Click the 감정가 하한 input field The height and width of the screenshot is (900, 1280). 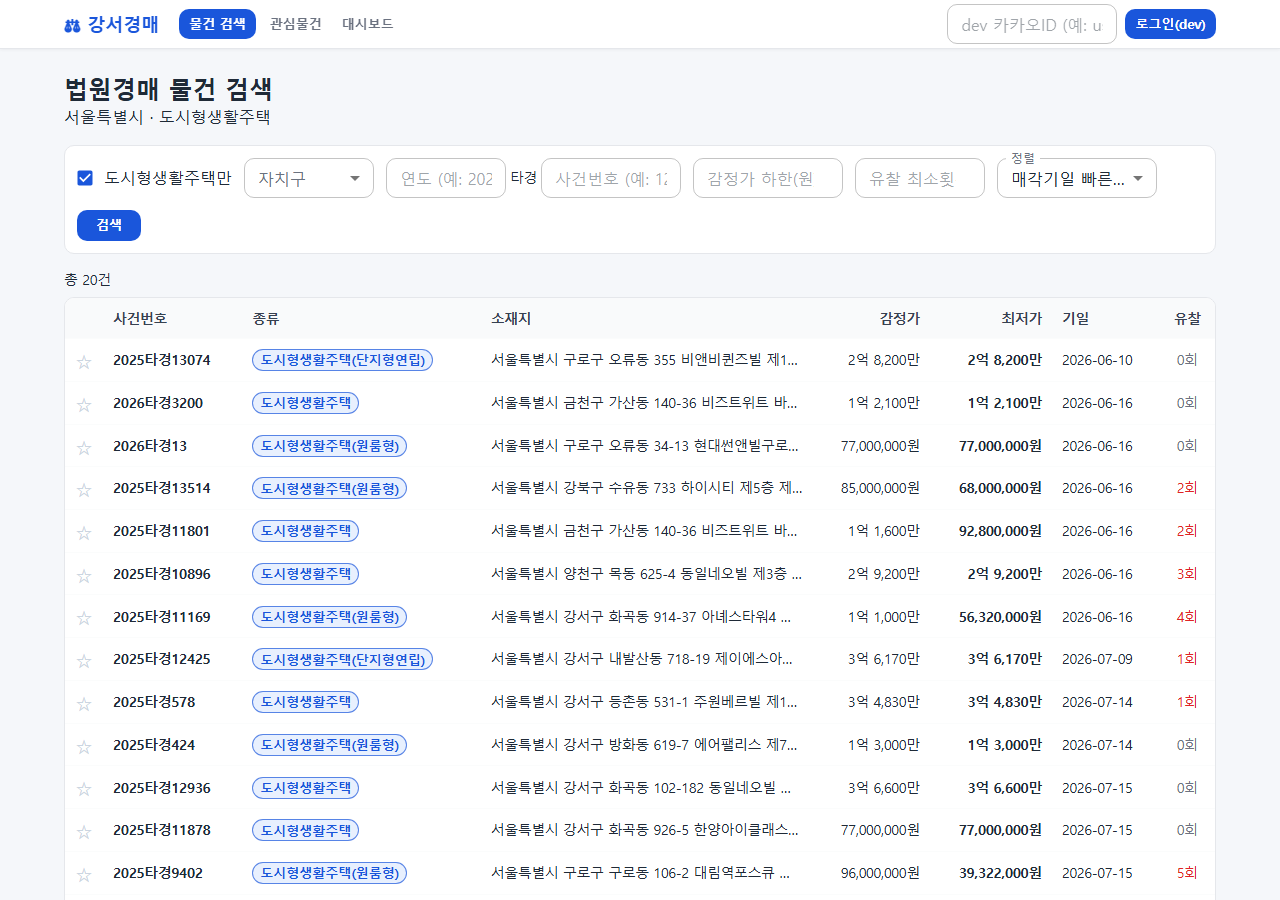coord(768,178)
